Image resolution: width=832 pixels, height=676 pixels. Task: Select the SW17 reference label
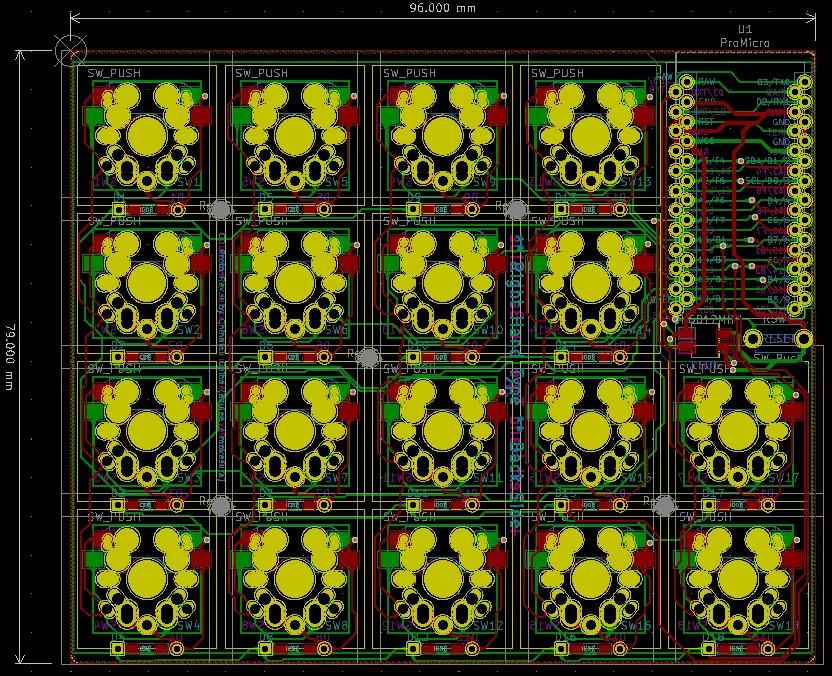(784, 478)
